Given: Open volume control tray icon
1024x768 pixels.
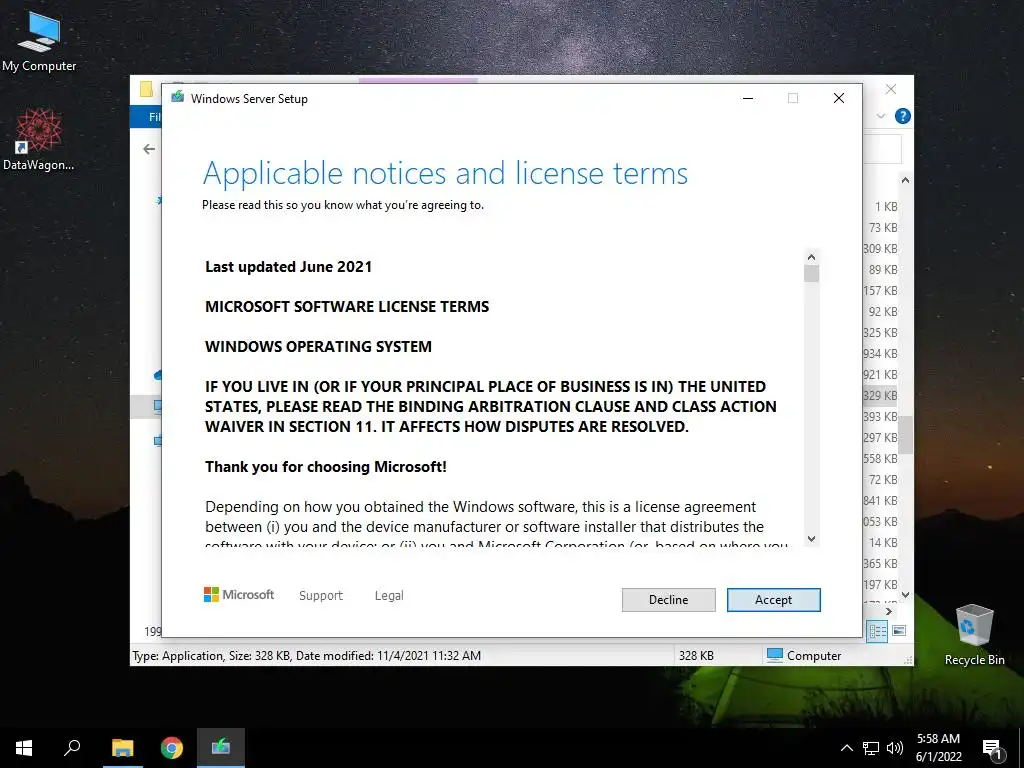Looking at the screenshot, I should point(895,748).
